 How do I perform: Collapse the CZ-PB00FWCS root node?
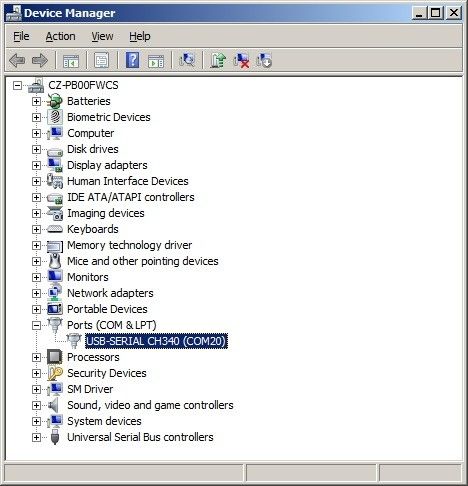coord(17,86)
